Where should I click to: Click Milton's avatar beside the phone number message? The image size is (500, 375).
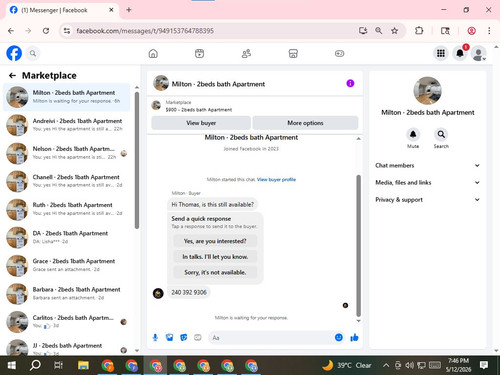tap(158, 293)
